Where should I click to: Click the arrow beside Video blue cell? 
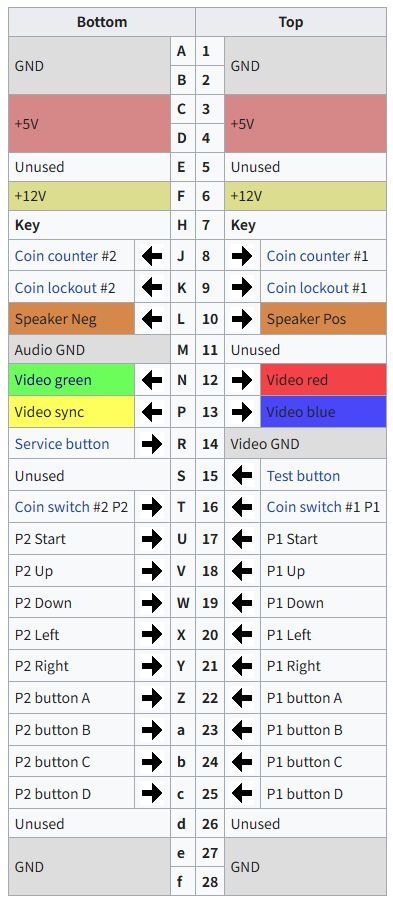242,412
